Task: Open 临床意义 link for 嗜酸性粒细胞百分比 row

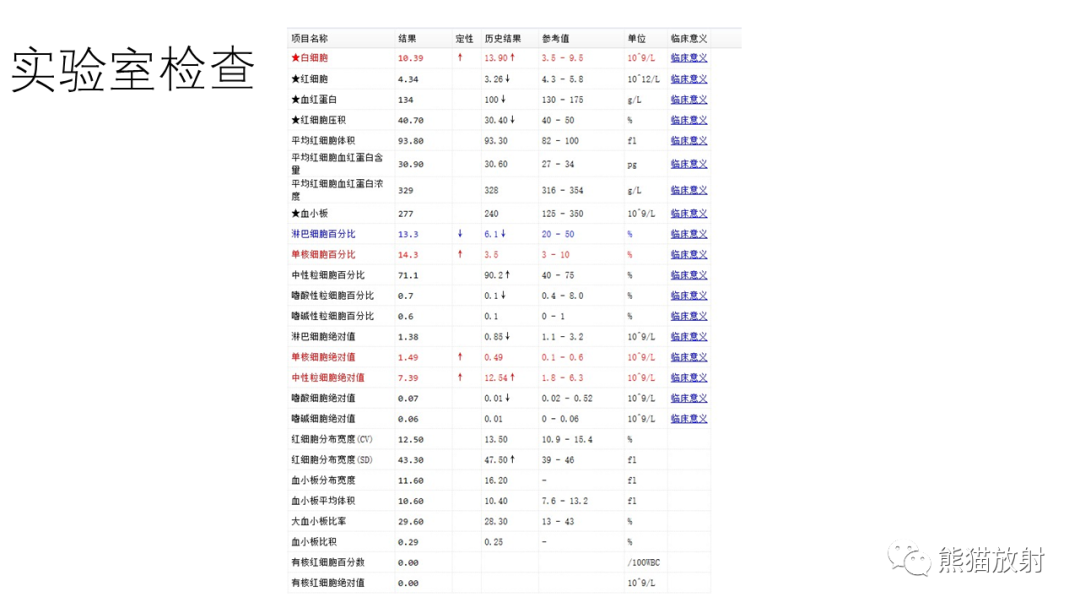Action: pyautogui.click(x=689, y=295)
